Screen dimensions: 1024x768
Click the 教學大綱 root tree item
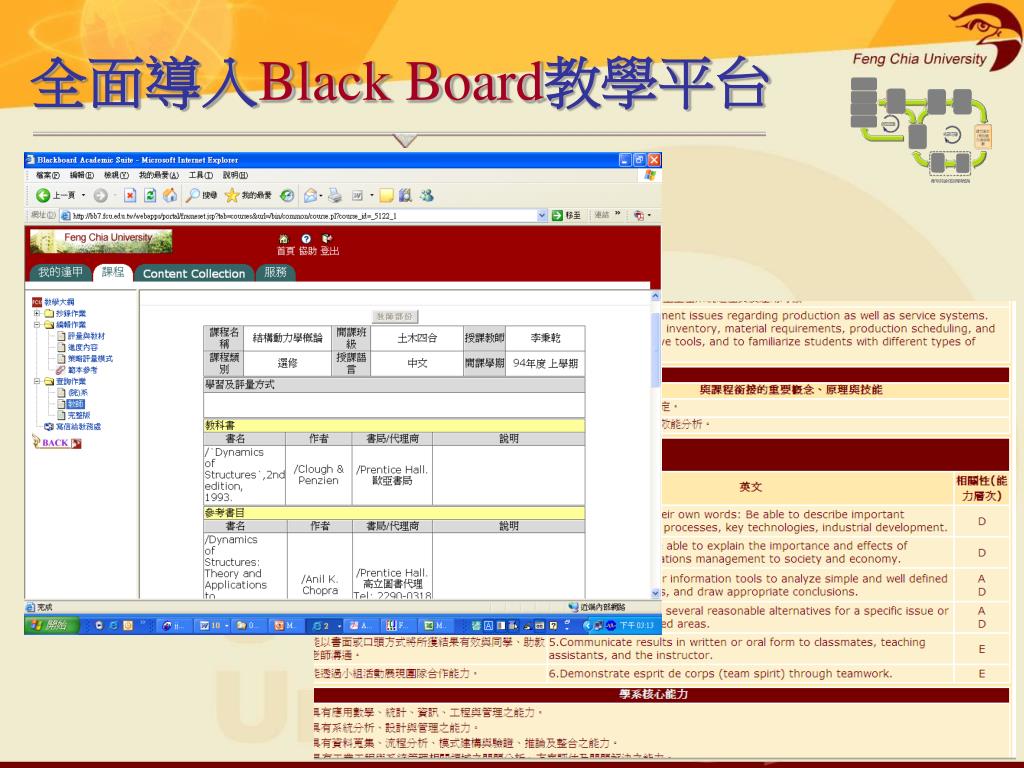point(54,302)
